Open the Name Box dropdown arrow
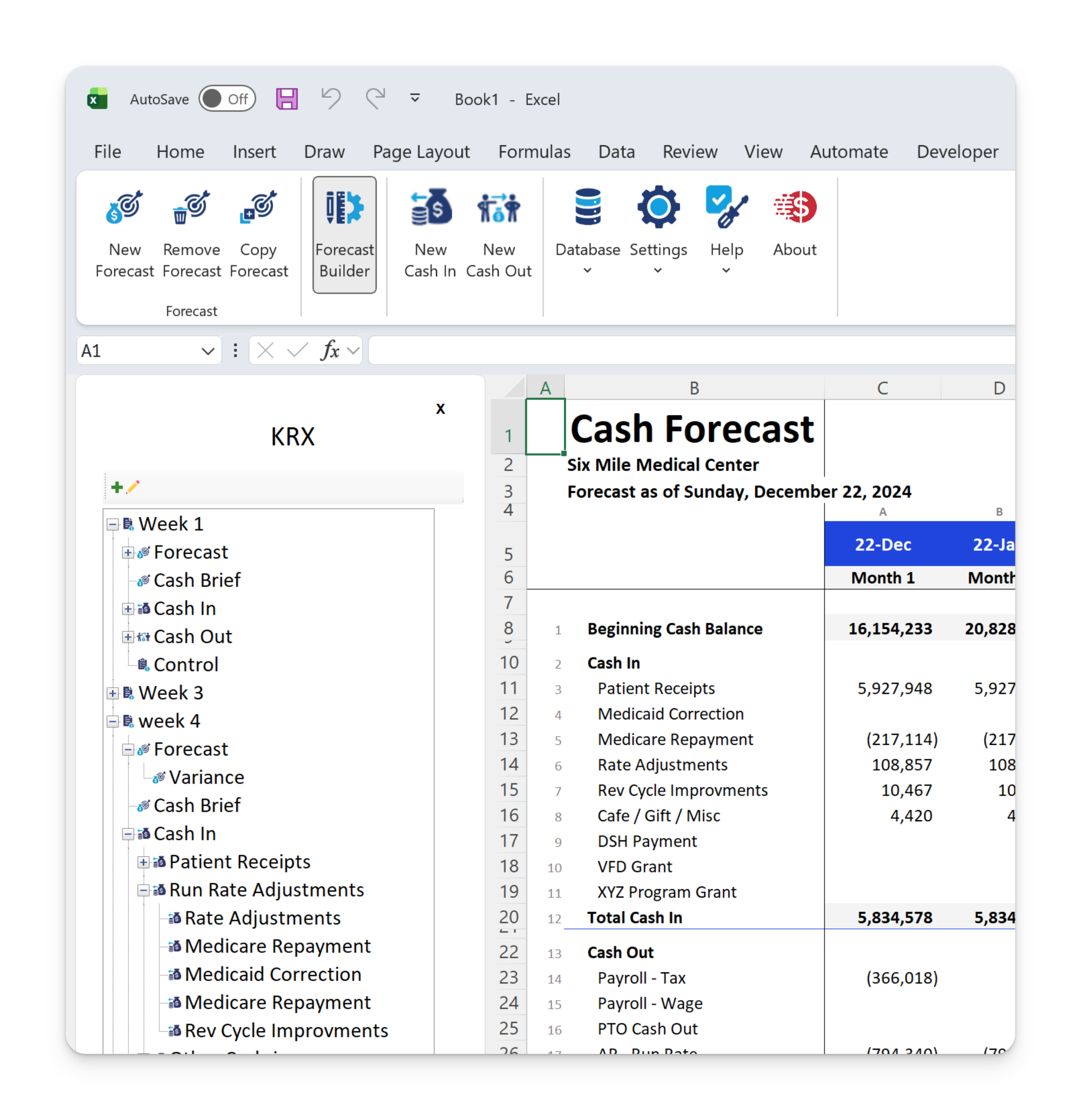The width and height of the screenshot is (1081, 1120). (x=207, y=351)
